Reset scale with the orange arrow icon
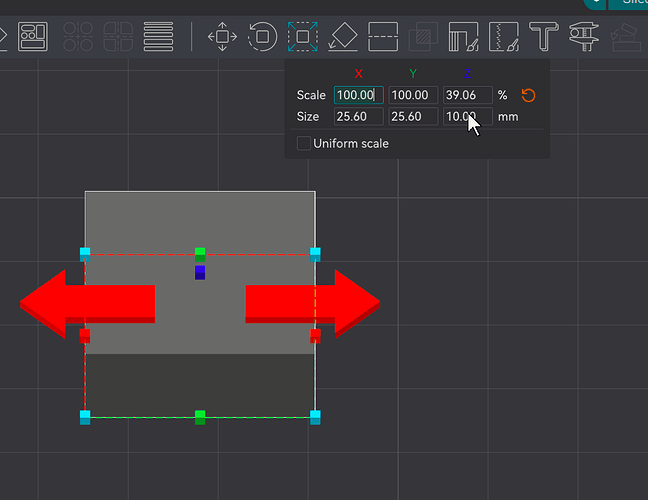648x500 pixels. (528, 95)
